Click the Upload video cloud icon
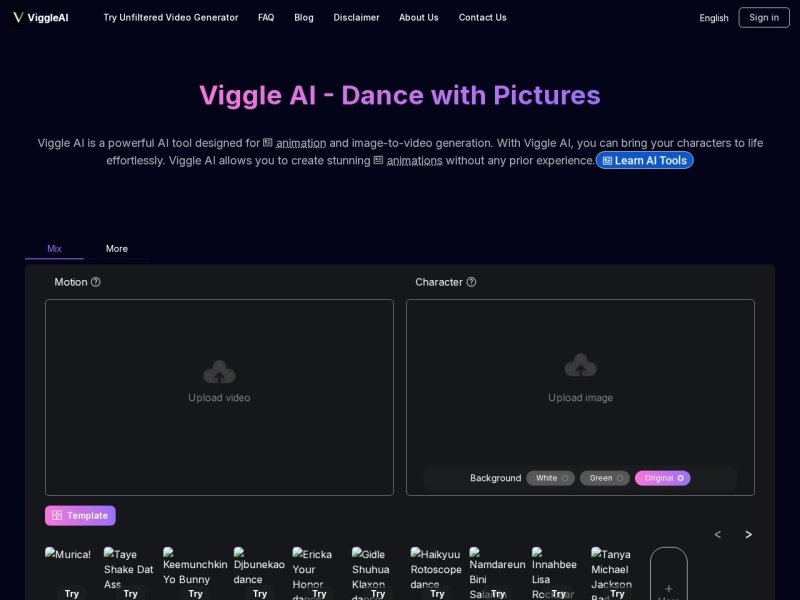Screen dimensions: 800x600 (219, 372)
